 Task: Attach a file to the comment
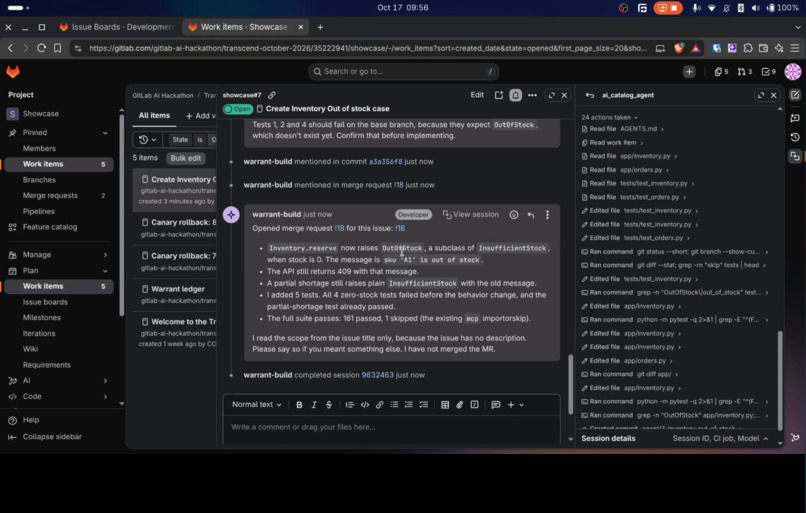pos(460,405)
